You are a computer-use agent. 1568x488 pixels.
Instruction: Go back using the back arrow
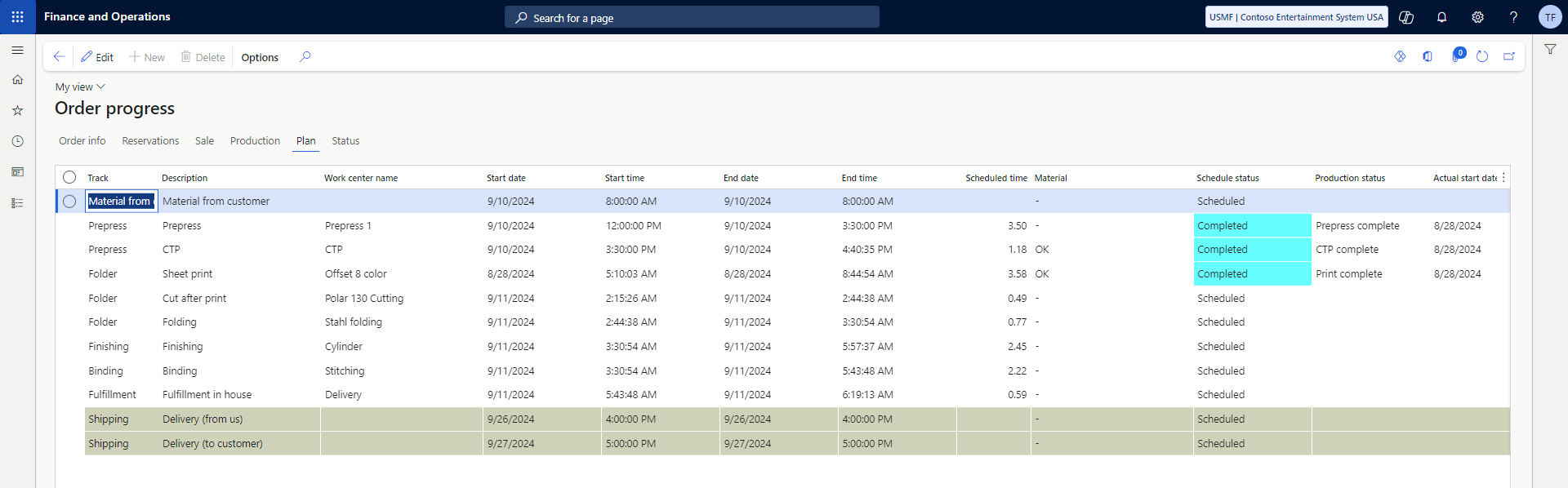click(59, 56)
